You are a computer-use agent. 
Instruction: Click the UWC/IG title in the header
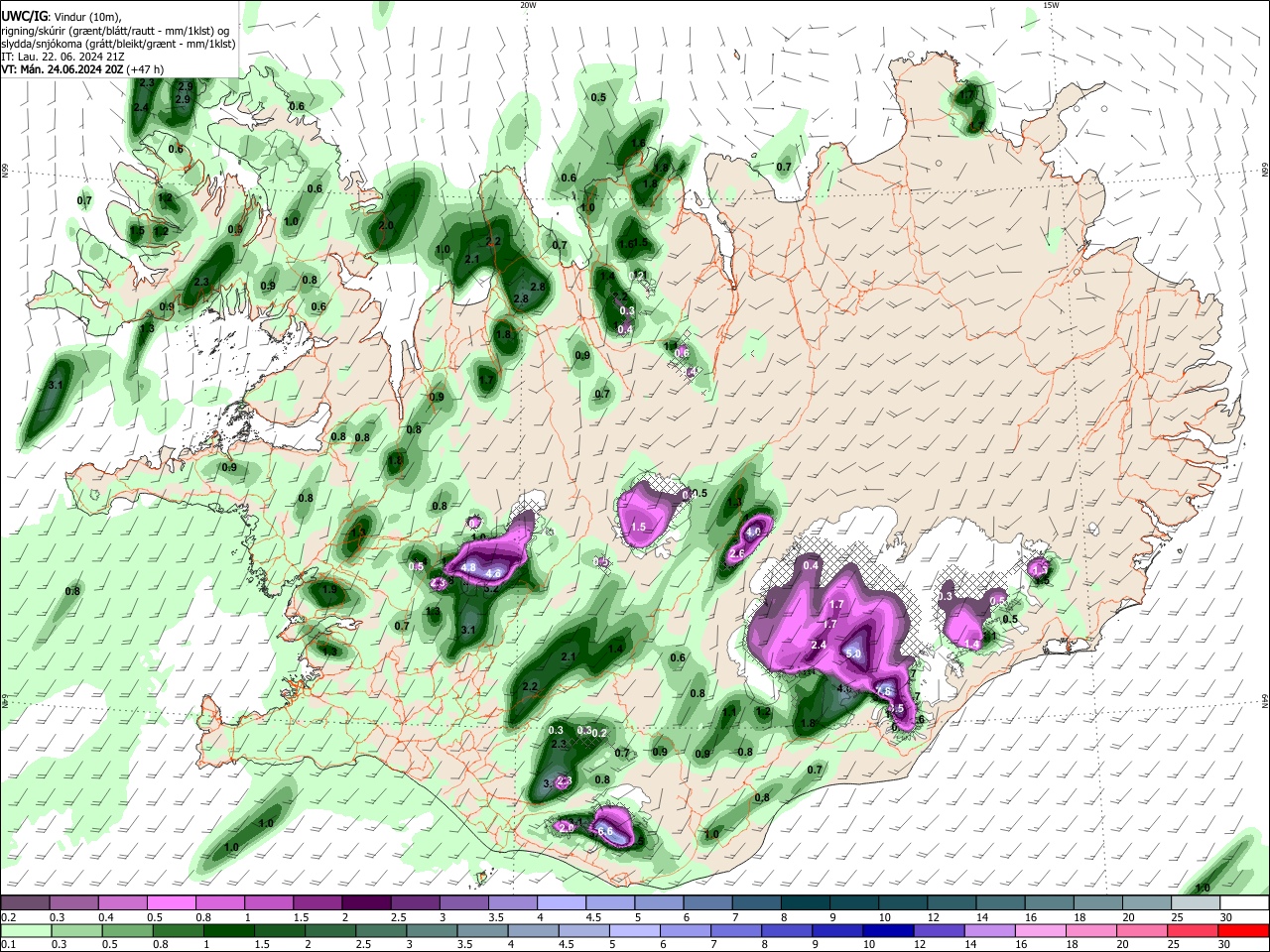coord(23,16)
